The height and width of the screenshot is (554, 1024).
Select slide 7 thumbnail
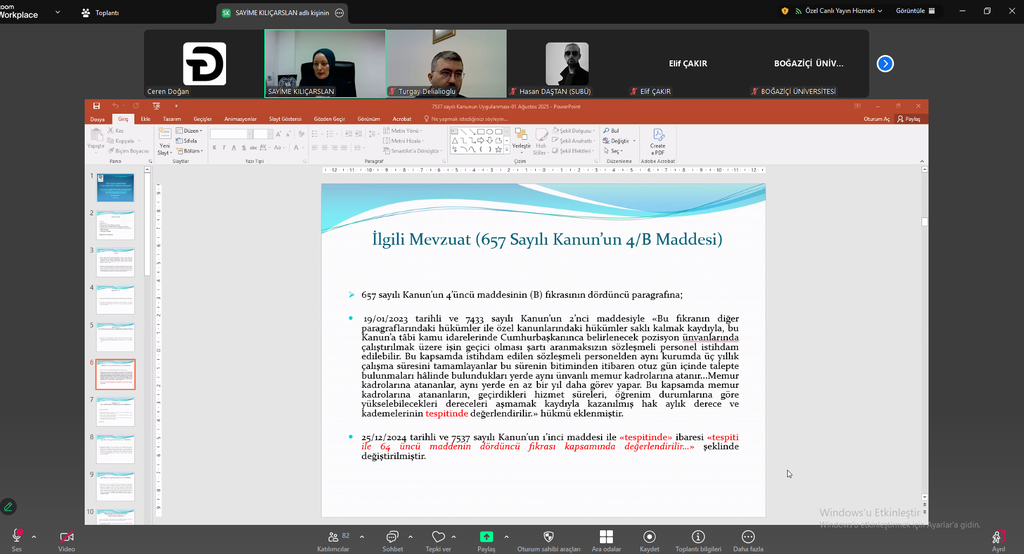116,412
